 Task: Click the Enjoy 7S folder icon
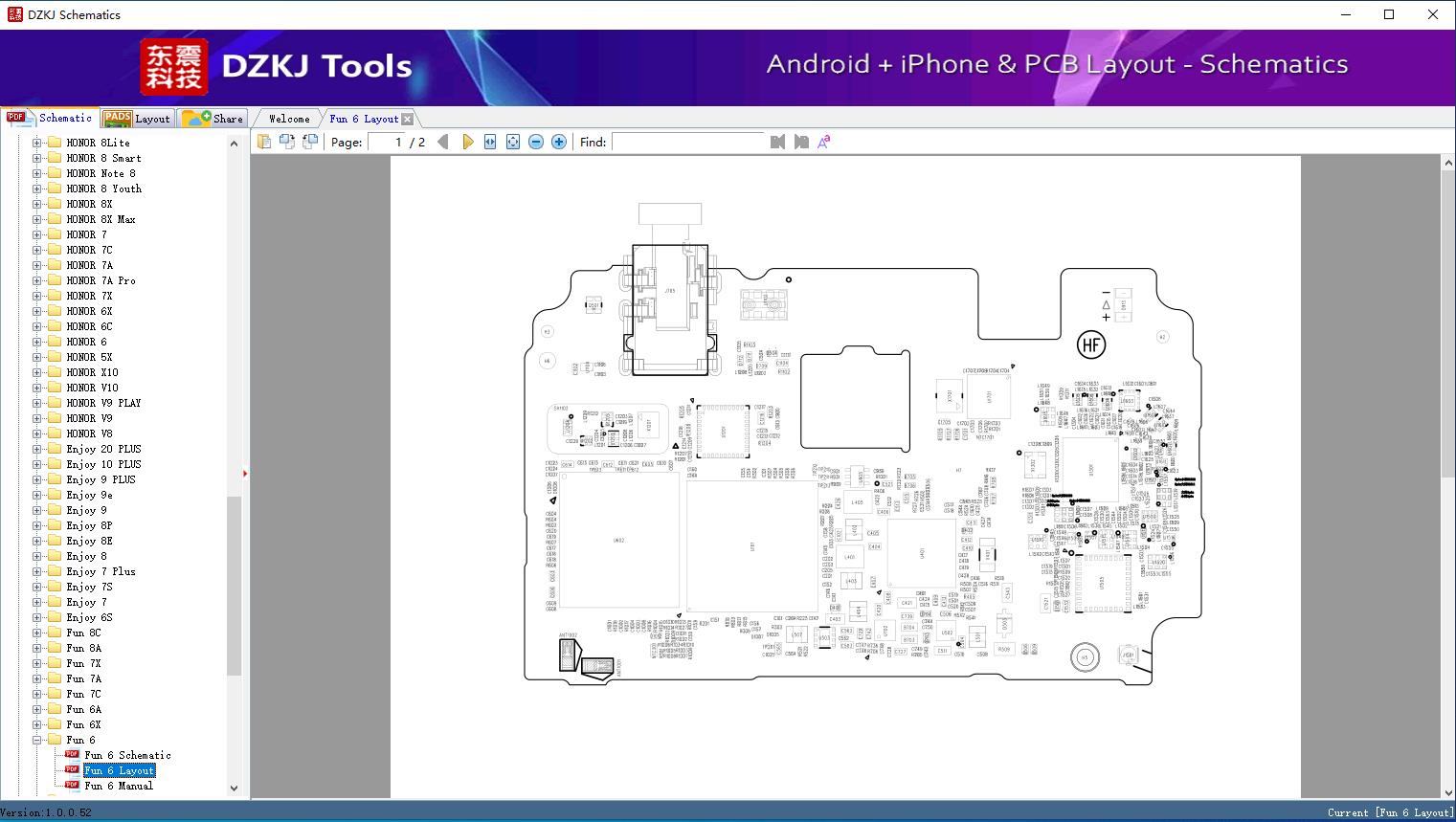[54, 587]
